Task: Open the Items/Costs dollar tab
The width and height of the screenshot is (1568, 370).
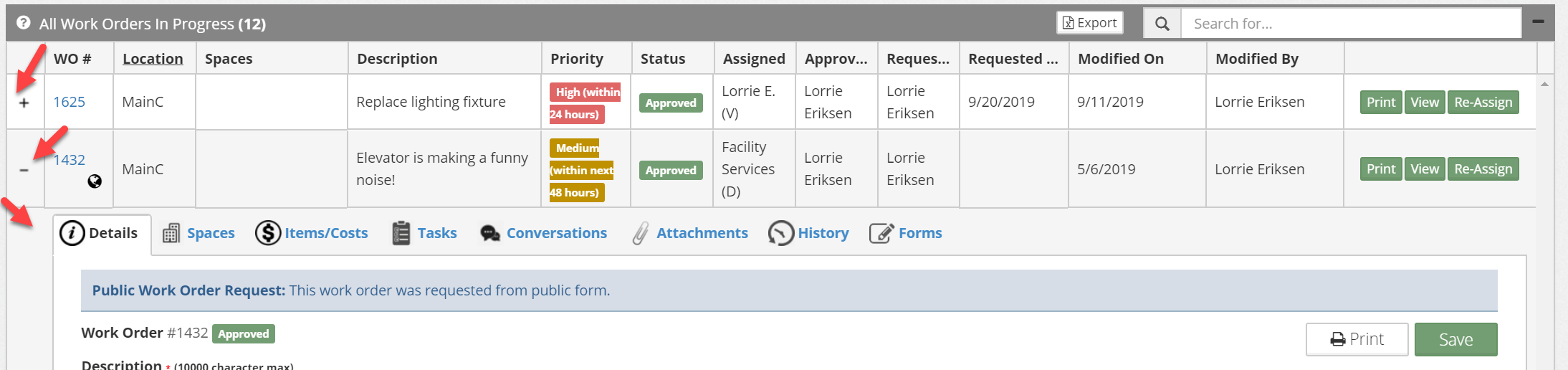Action: click(312, 233)
